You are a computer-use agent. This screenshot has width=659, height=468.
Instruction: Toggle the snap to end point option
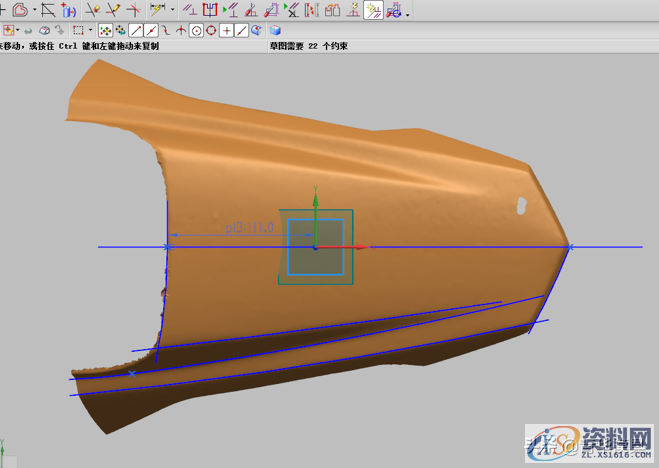click(x=135, y=31)
